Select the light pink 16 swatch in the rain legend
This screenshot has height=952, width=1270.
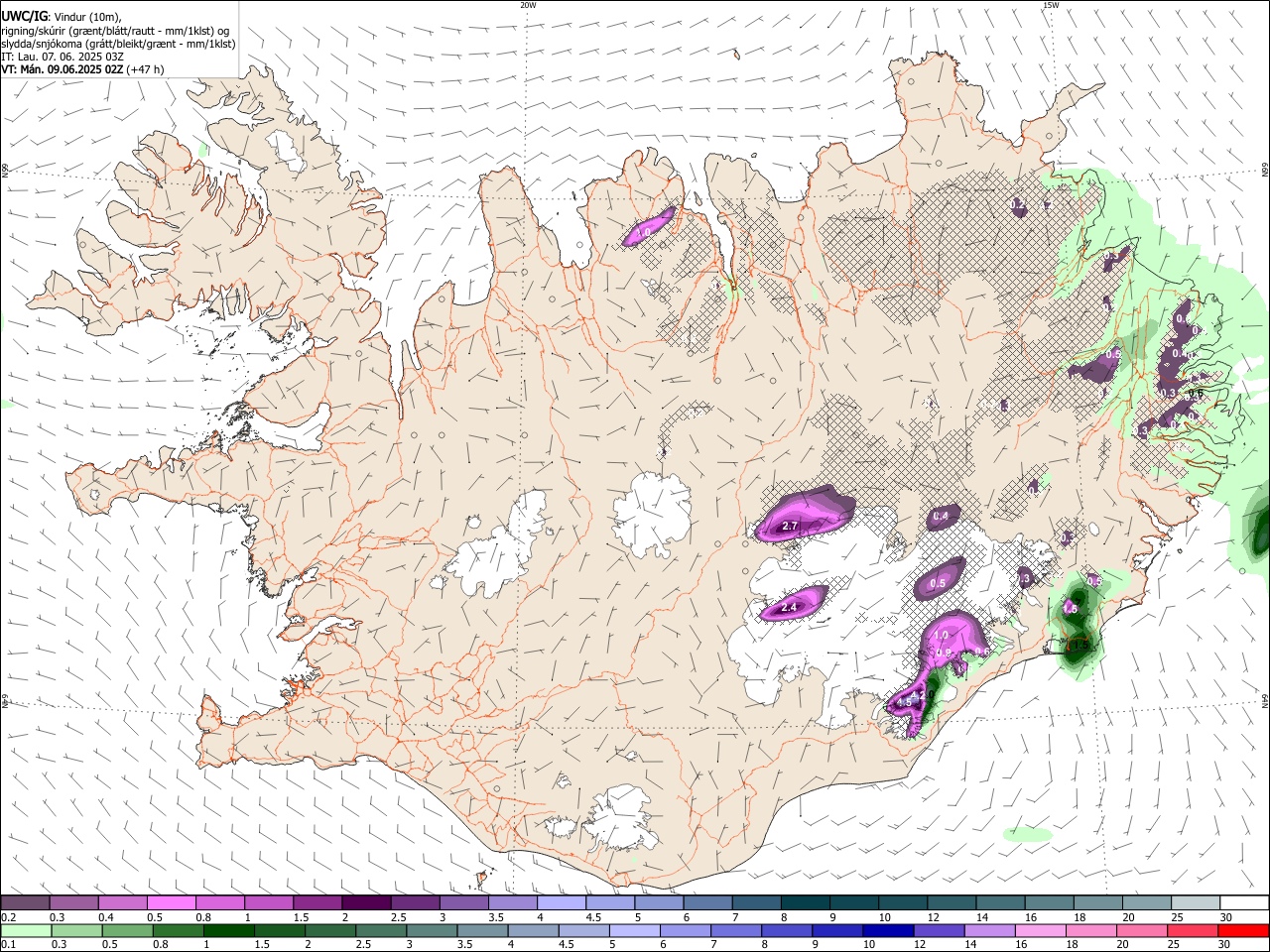[x=1041, y=930]
